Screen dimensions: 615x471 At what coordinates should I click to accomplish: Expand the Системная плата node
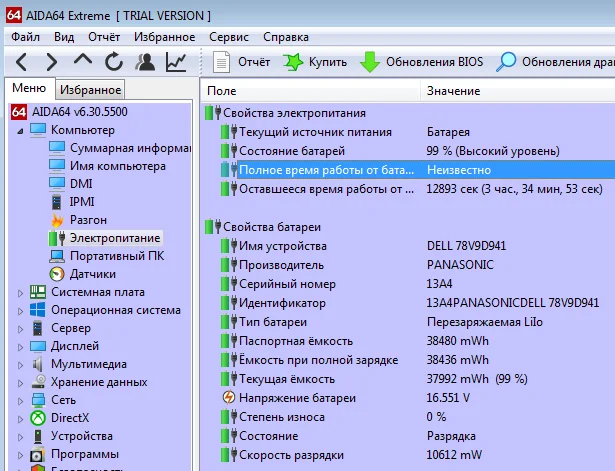click(20, 293)
